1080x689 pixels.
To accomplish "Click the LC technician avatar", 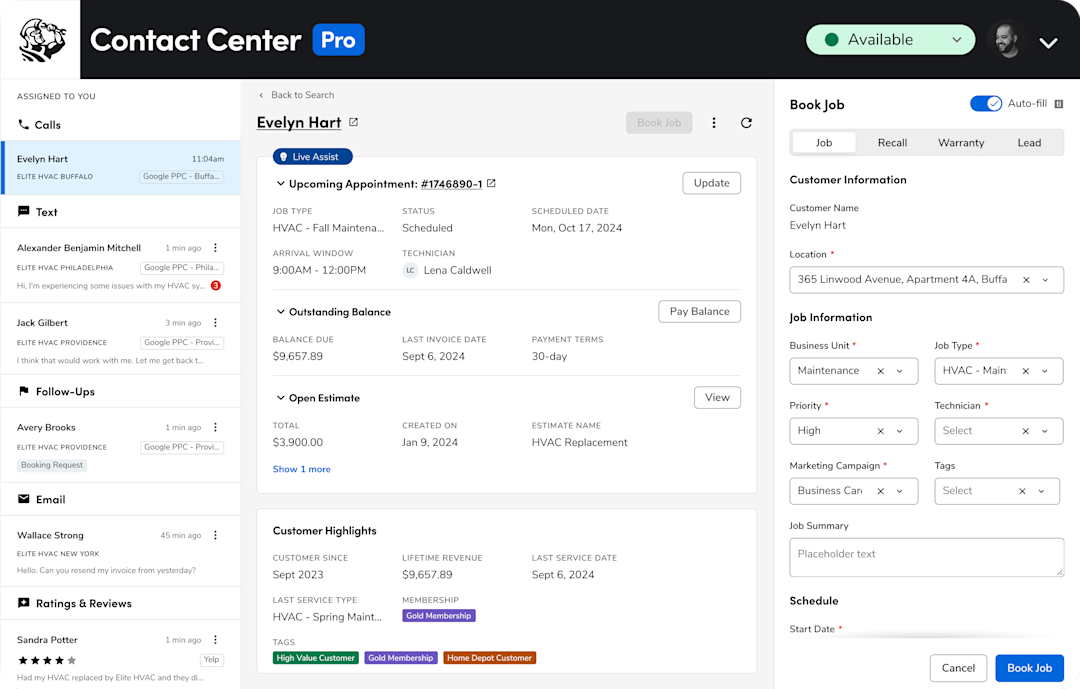I will coord(410,270).
